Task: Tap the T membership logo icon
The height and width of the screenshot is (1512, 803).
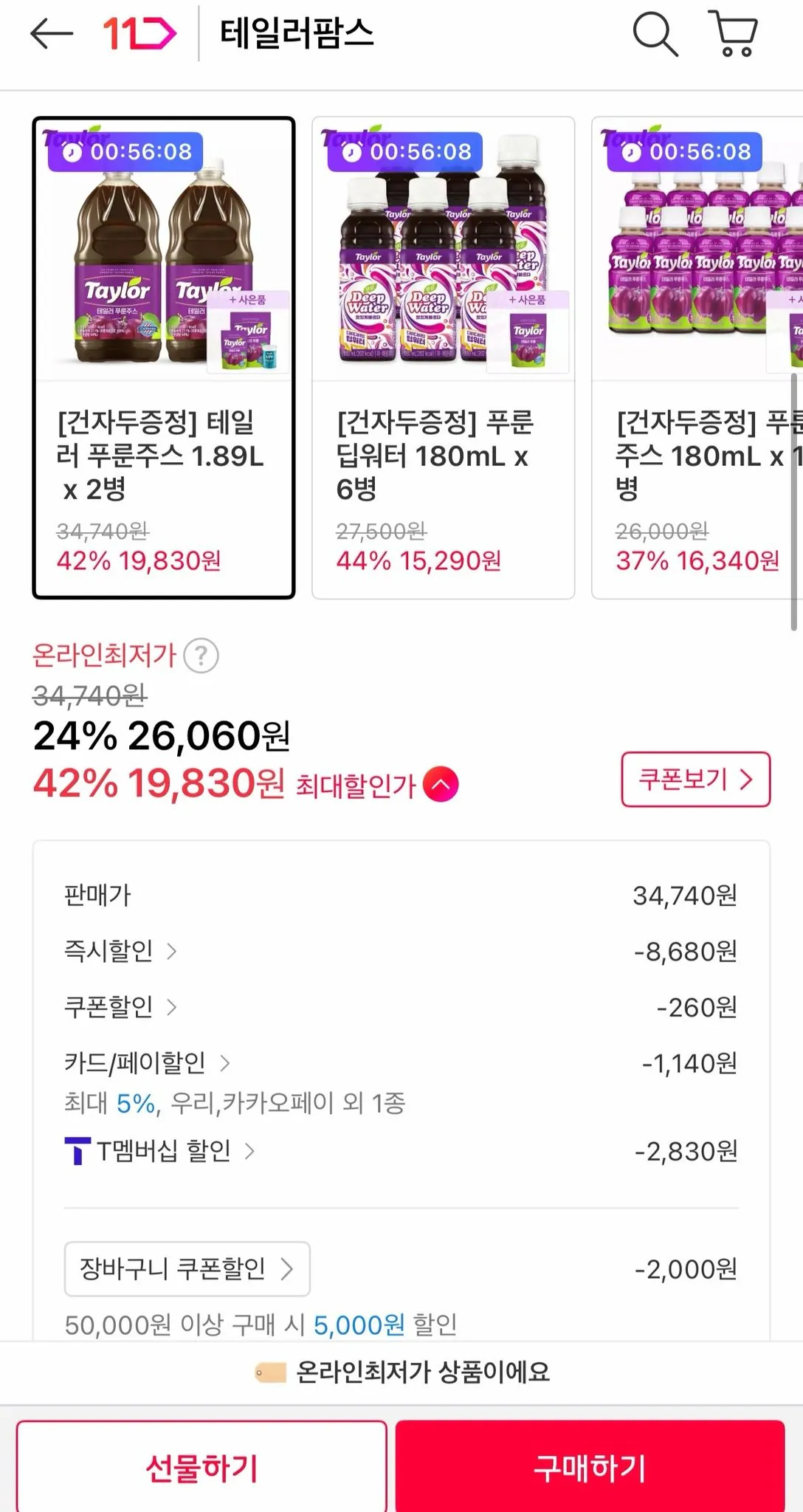Action: pos(77,1151)
